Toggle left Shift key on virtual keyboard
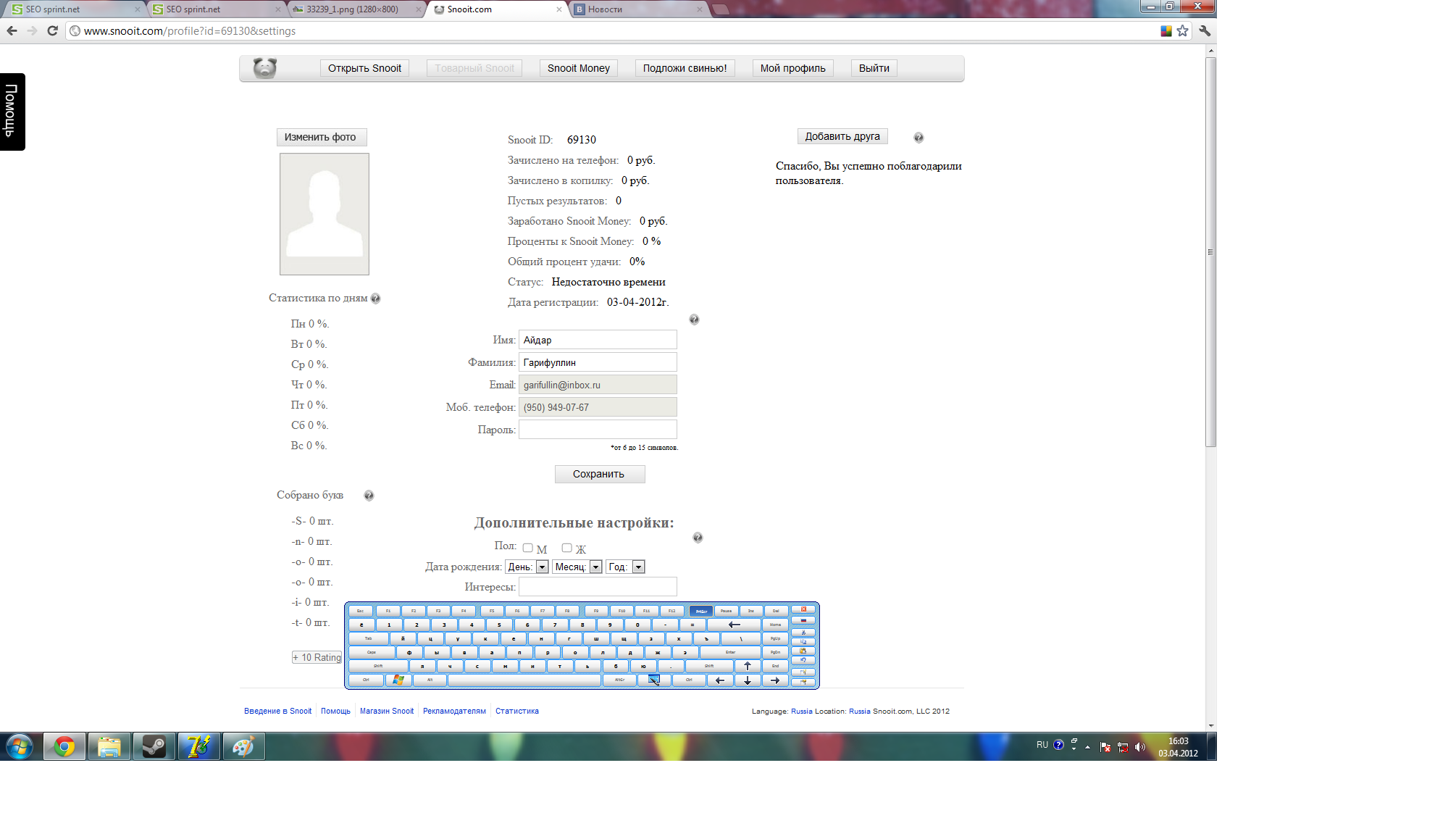Screen dimensions: 1456x826 [x=378, y=666]
